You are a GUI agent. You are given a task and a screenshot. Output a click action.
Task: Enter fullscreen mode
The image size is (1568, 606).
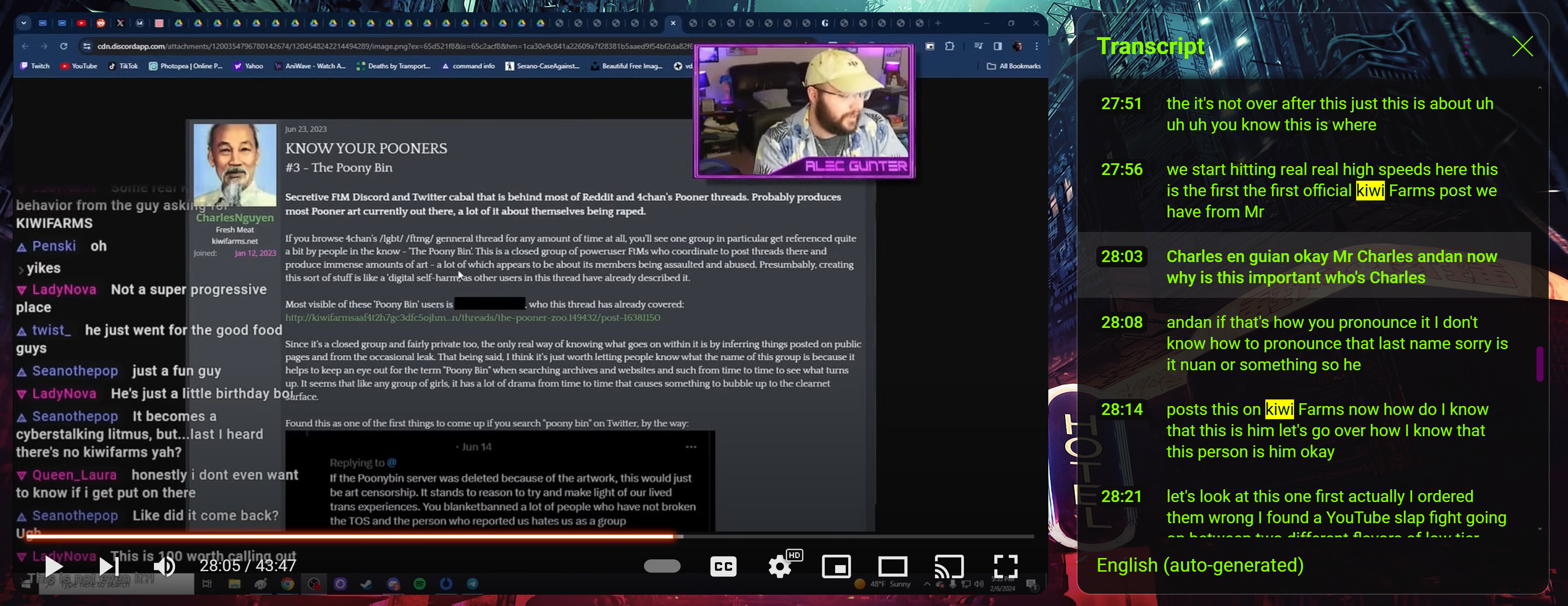click(x=1005, y=566)
